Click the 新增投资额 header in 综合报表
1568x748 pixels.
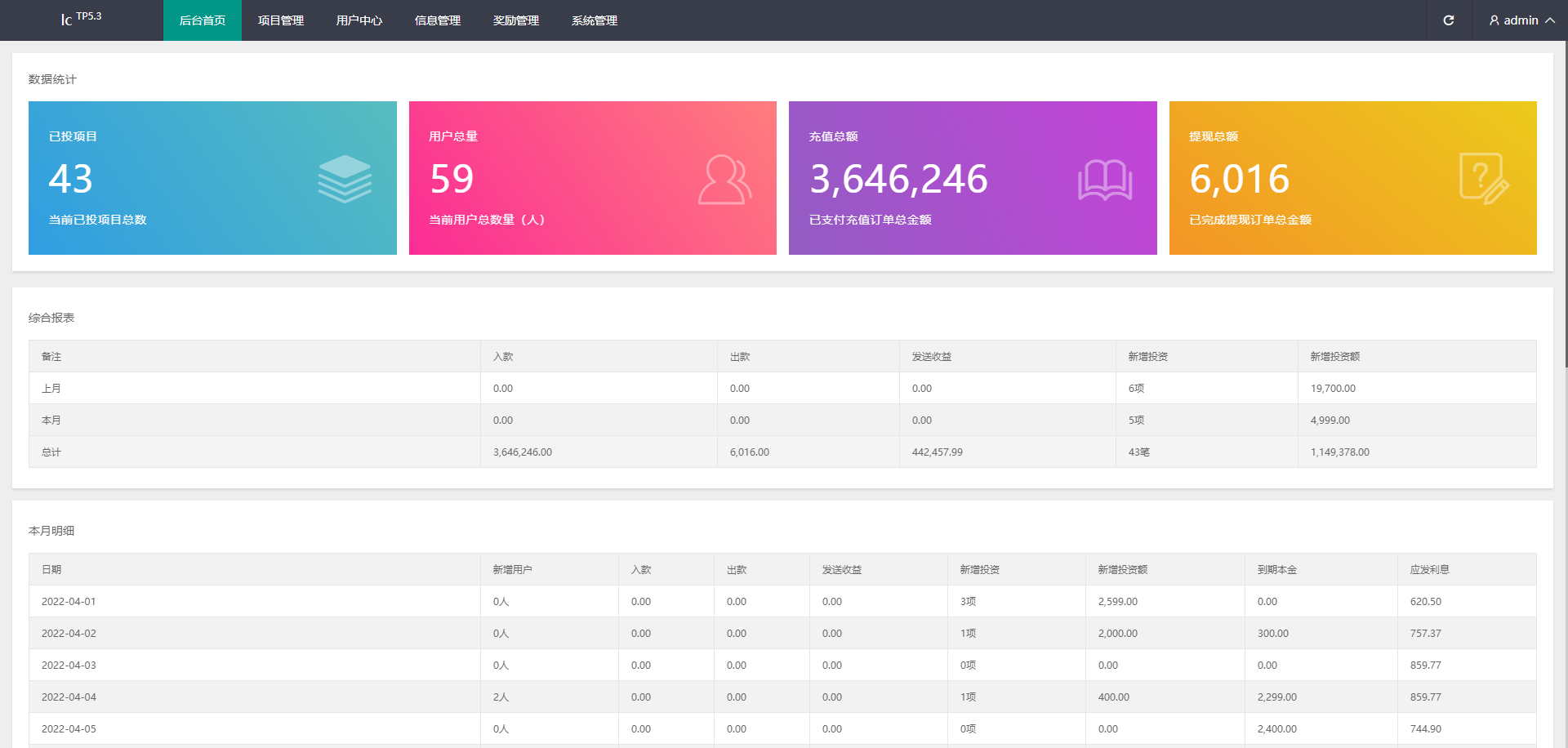tap(1334, 357)
